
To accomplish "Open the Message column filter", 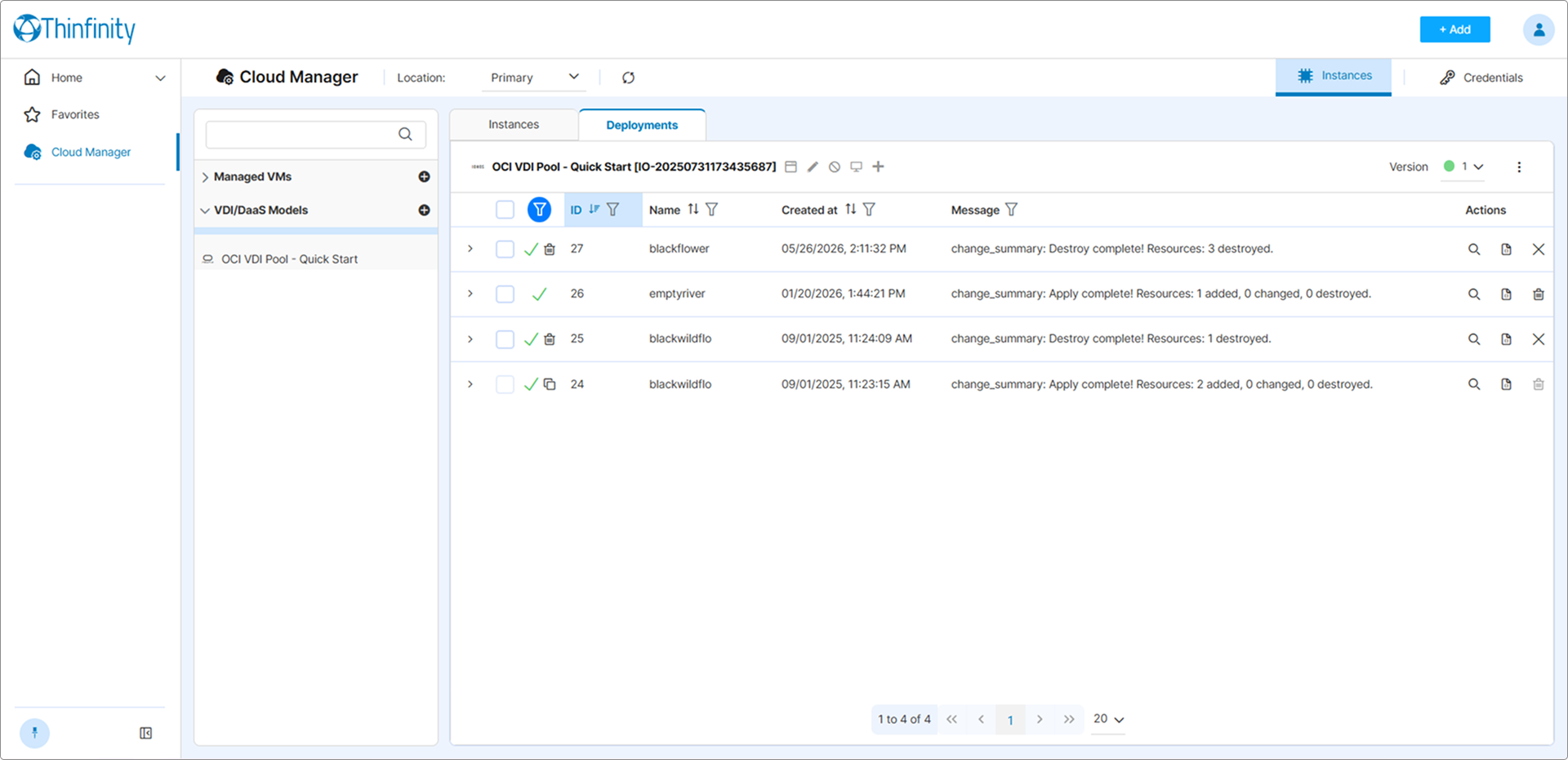I will coord(1011,209).
